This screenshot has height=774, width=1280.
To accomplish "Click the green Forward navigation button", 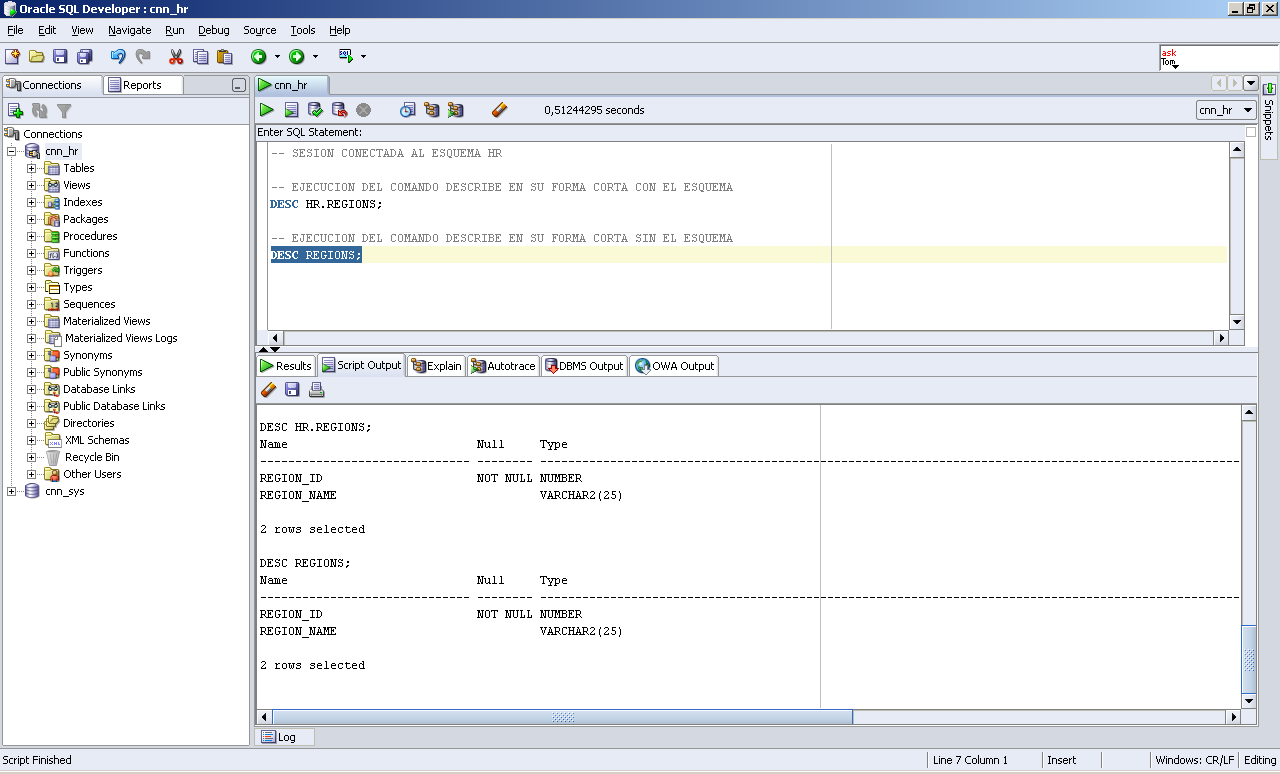I will pos(297,57).
